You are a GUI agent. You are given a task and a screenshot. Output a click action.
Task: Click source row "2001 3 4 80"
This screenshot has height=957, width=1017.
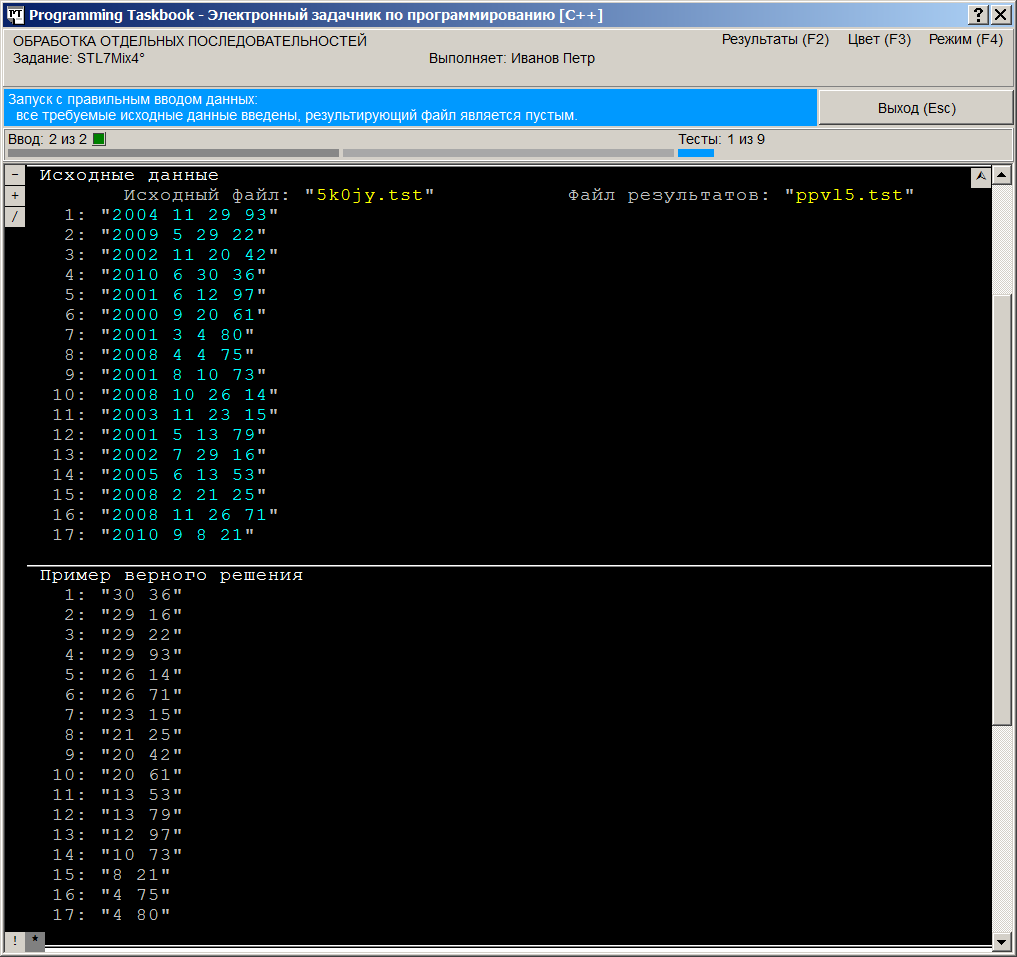[x=178, y=335]
